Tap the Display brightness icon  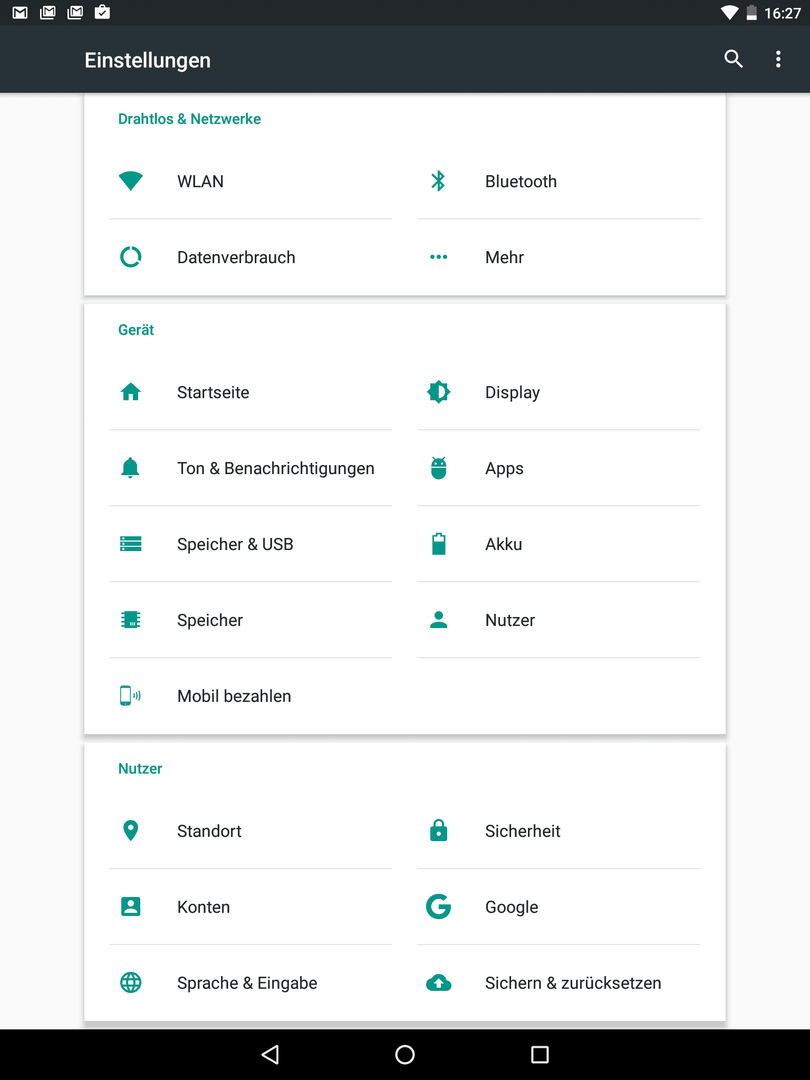(438, 392)
